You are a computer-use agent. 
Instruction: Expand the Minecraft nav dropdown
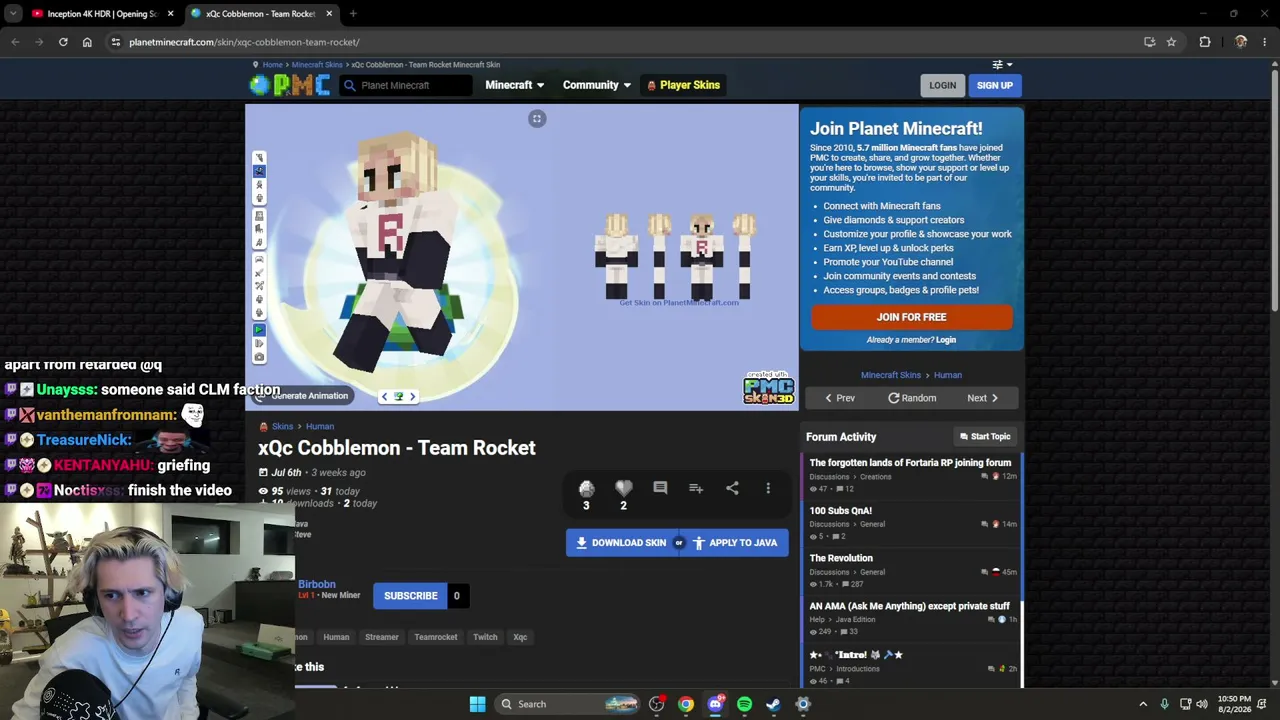[515, 85]
